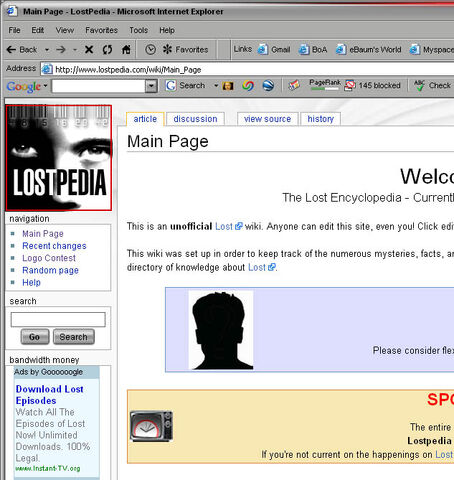Open the History clock icon
Screen dimensions: 454x480
coord(150,50)
